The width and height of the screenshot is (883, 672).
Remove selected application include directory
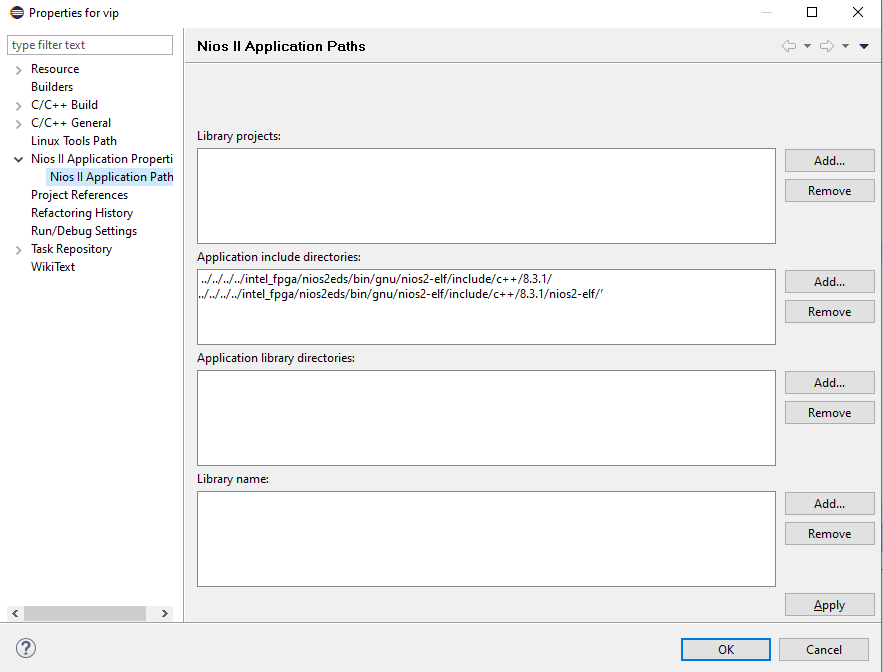click(x=830, y=312)
